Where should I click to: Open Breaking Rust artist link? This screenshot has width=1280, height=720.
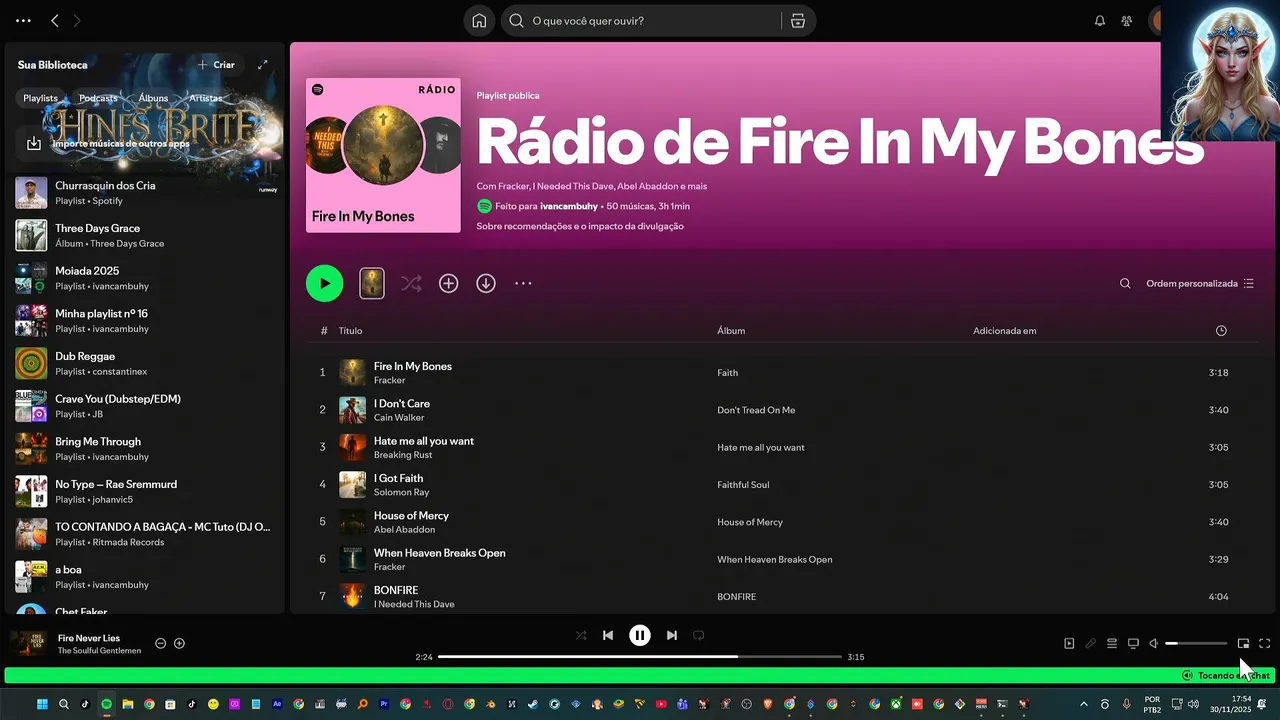403,455
